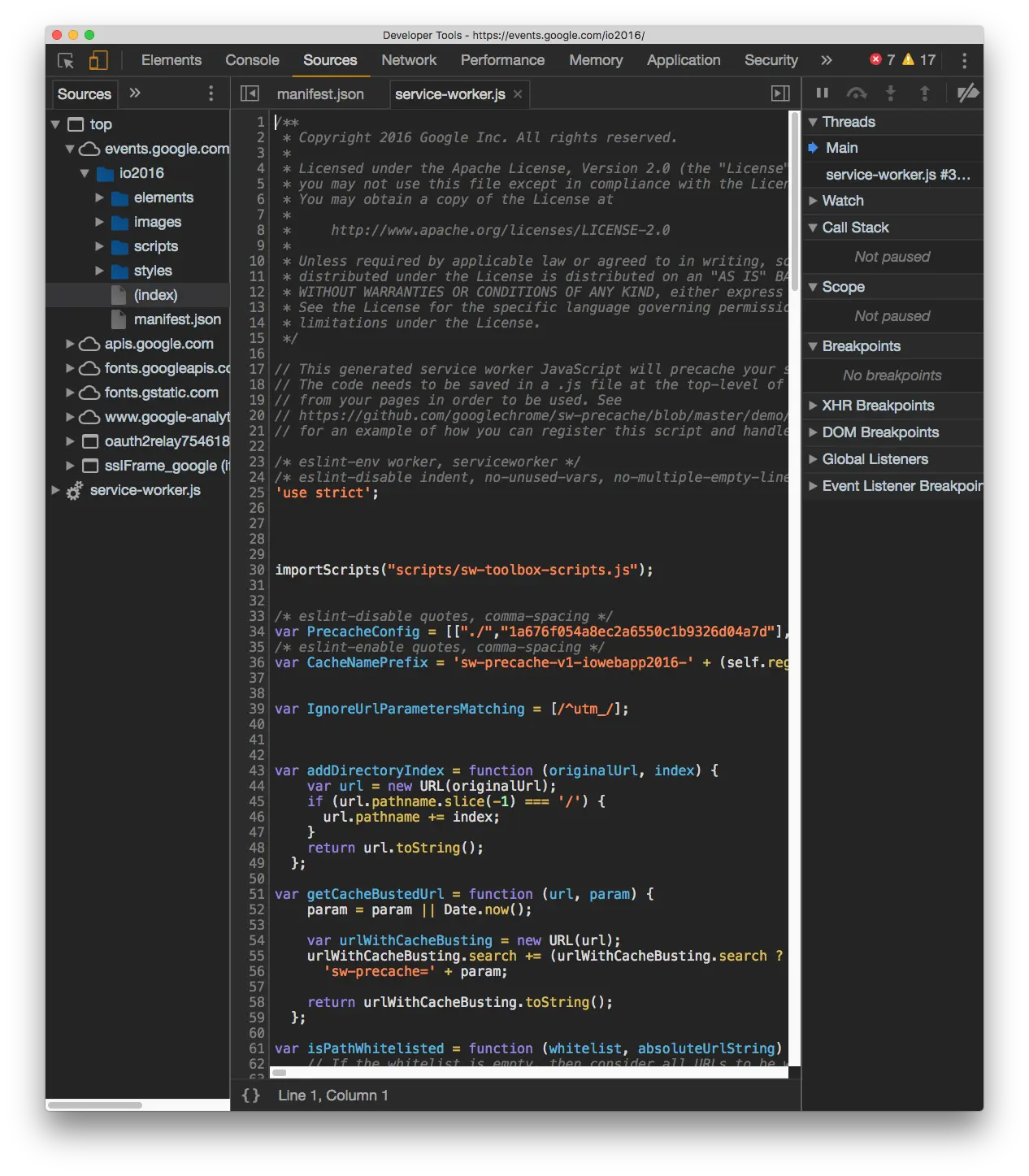The height and width of the screenshot is (1176, 1029).
Task: Close the service-worker.js editor tab
Action: click(x=518, y=94)
